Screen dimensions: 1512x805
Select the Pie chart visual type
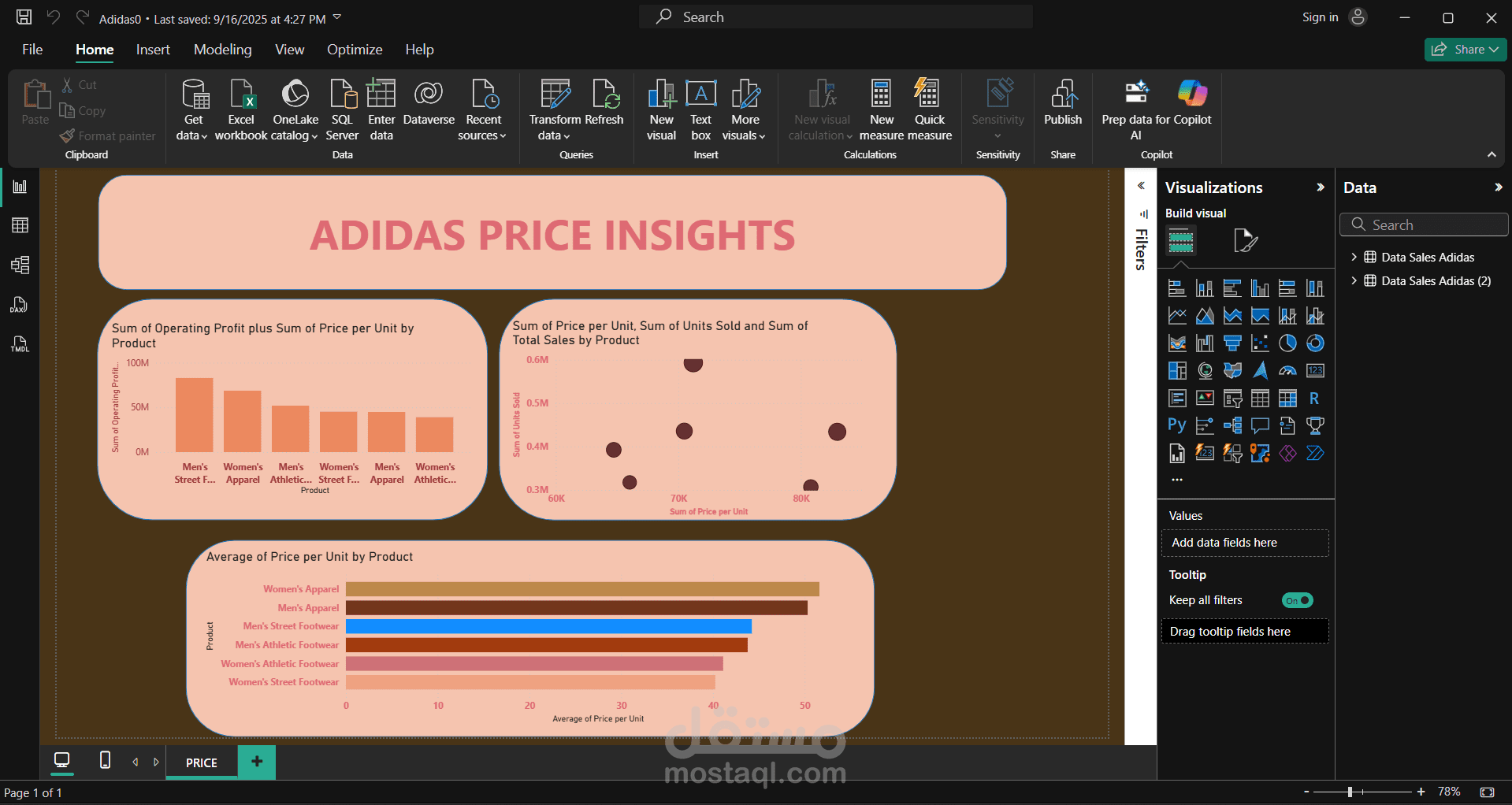click(x=1287, y=343)
